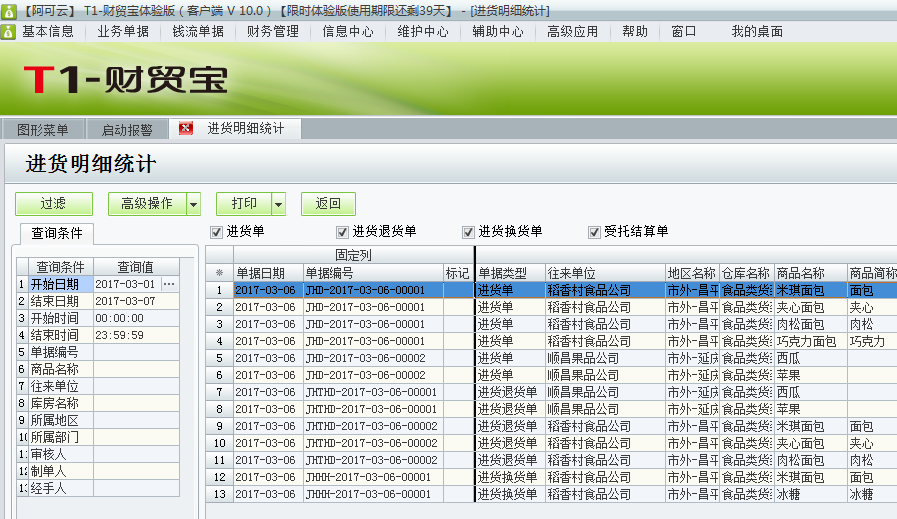Select the 查询条件 tab
The height and width of the screenshot is (519, 897).
(57, 233)
